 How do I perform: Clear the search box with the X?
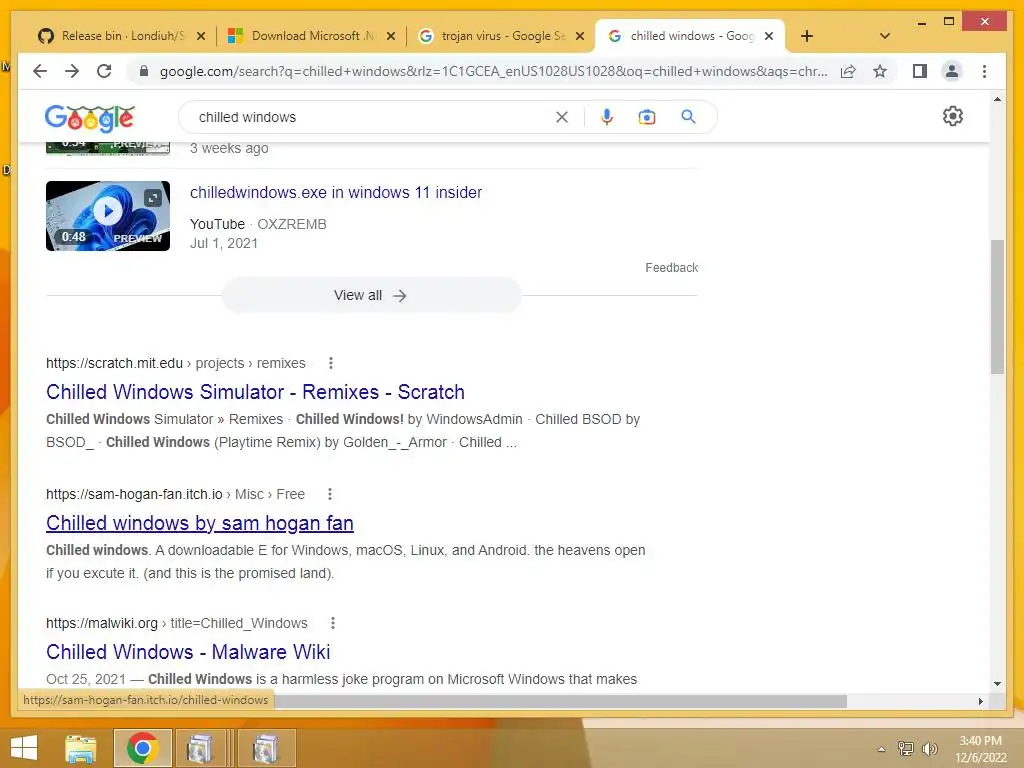[x=562, y=117]
